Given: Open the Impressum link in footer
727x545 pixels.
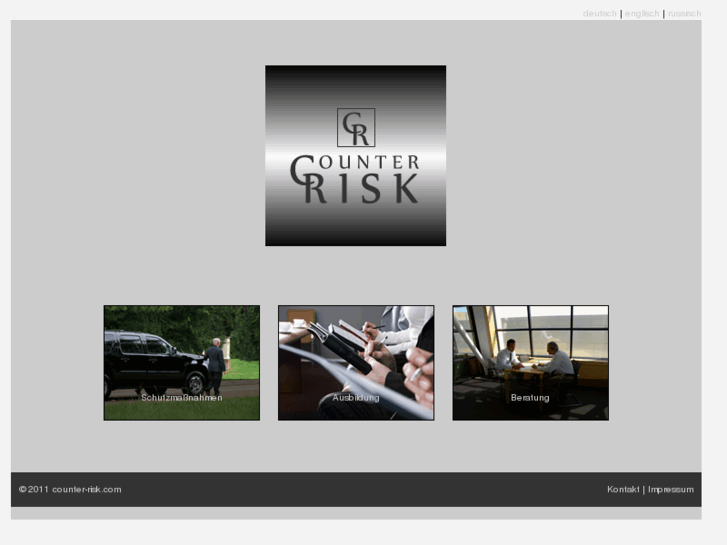Looking at the screenshot, I should pos(671,489).
